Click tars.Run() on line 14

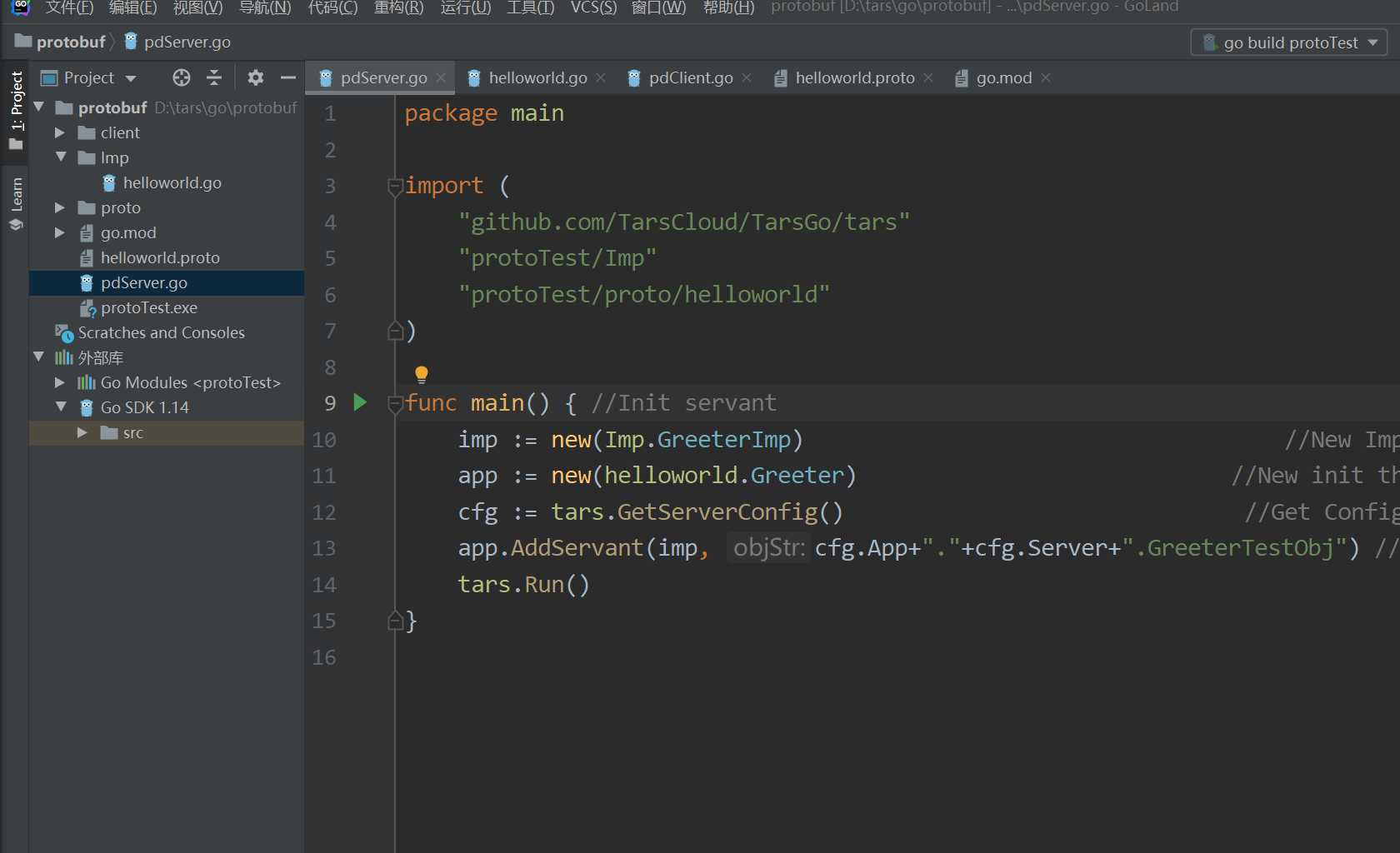[523, 584]
